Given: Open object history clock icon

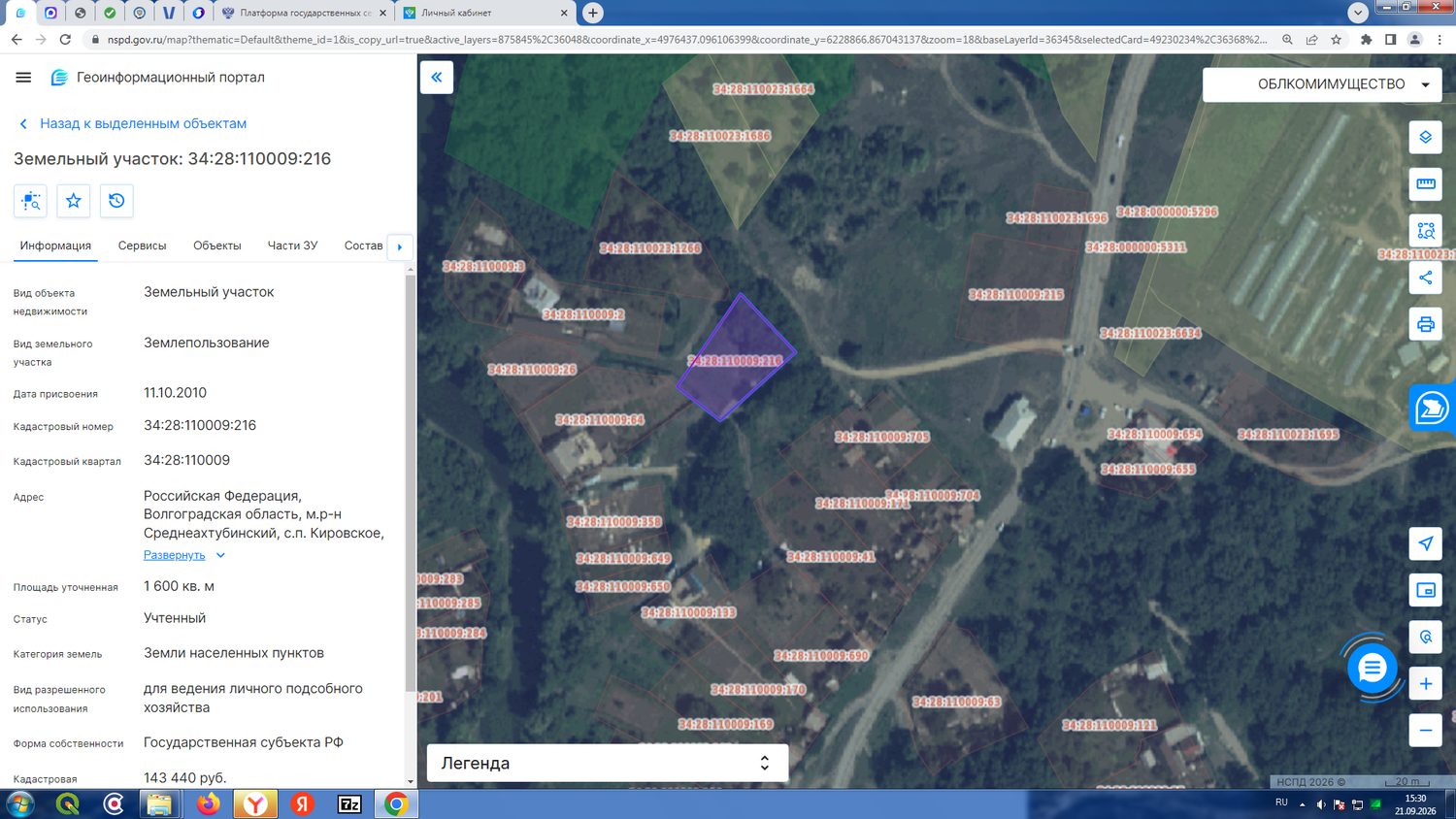Looking at the screenshot, I should pyautogui.click(x=116, y=201).
